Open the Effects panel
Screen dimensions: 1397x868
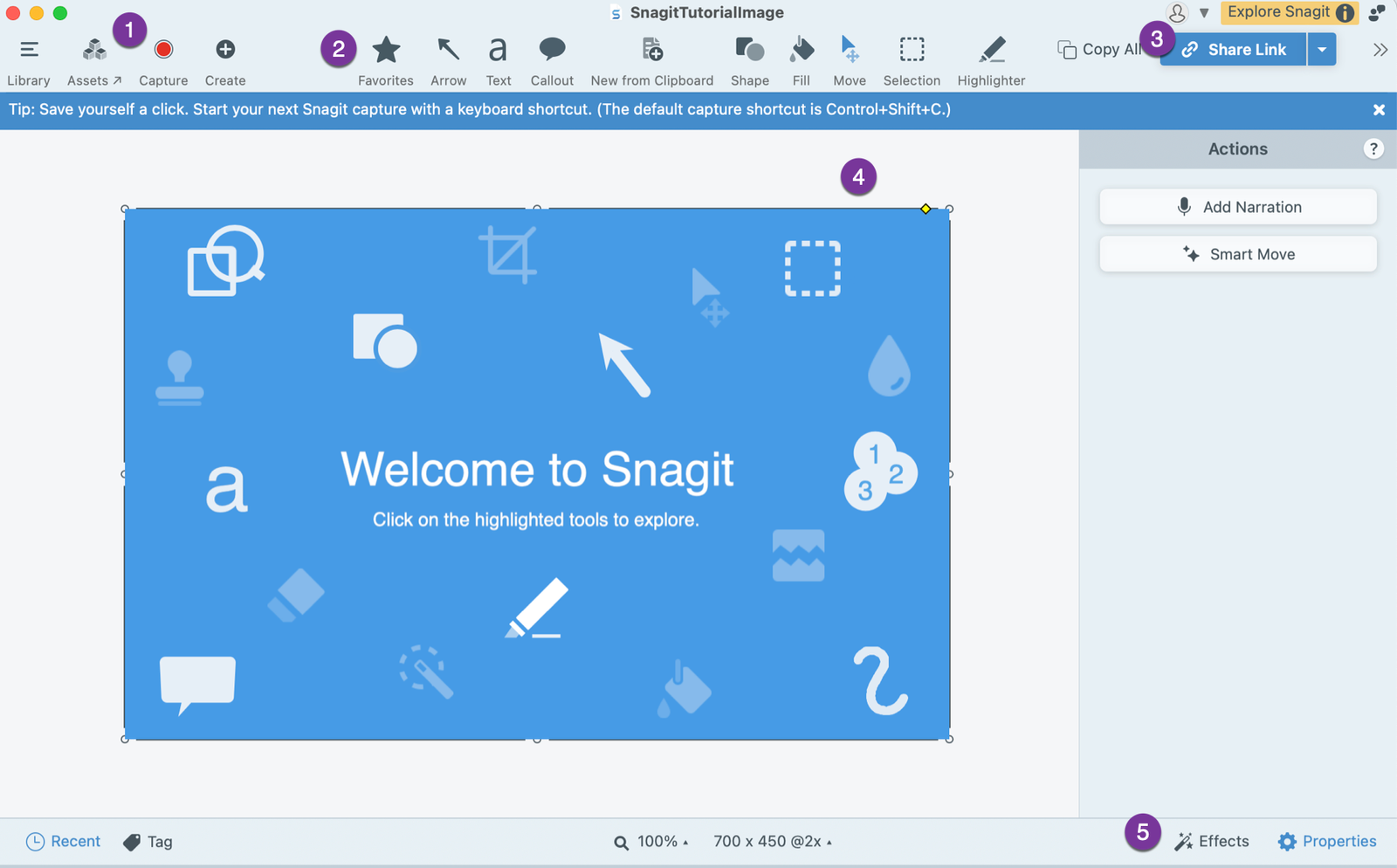point(1212,842)
